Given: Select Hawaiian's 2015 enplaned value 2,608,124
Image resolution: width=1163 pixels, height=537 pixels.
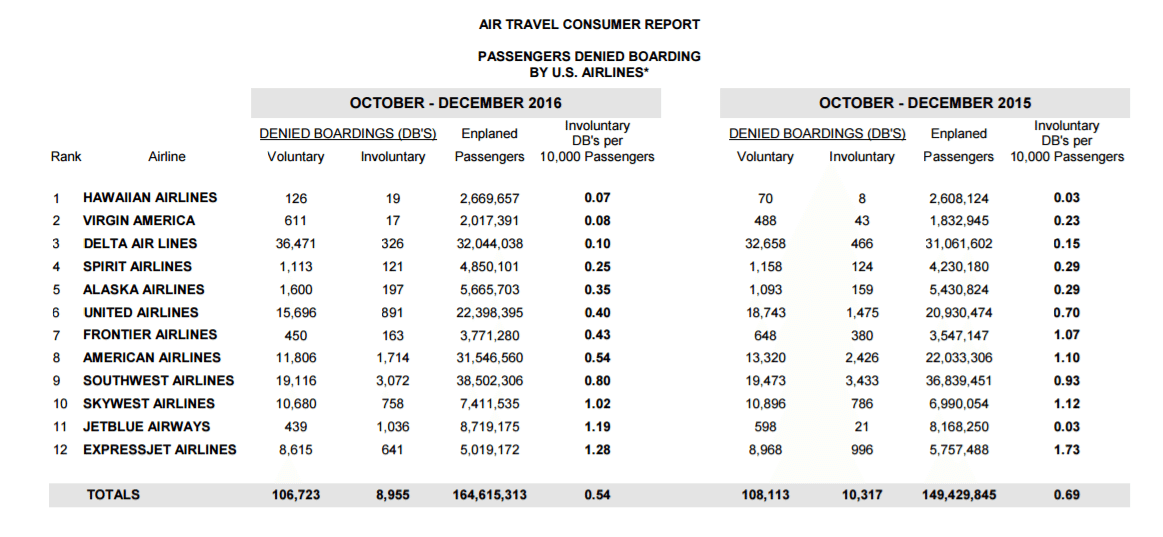Looking at the screenshot, I should [958, 199].
